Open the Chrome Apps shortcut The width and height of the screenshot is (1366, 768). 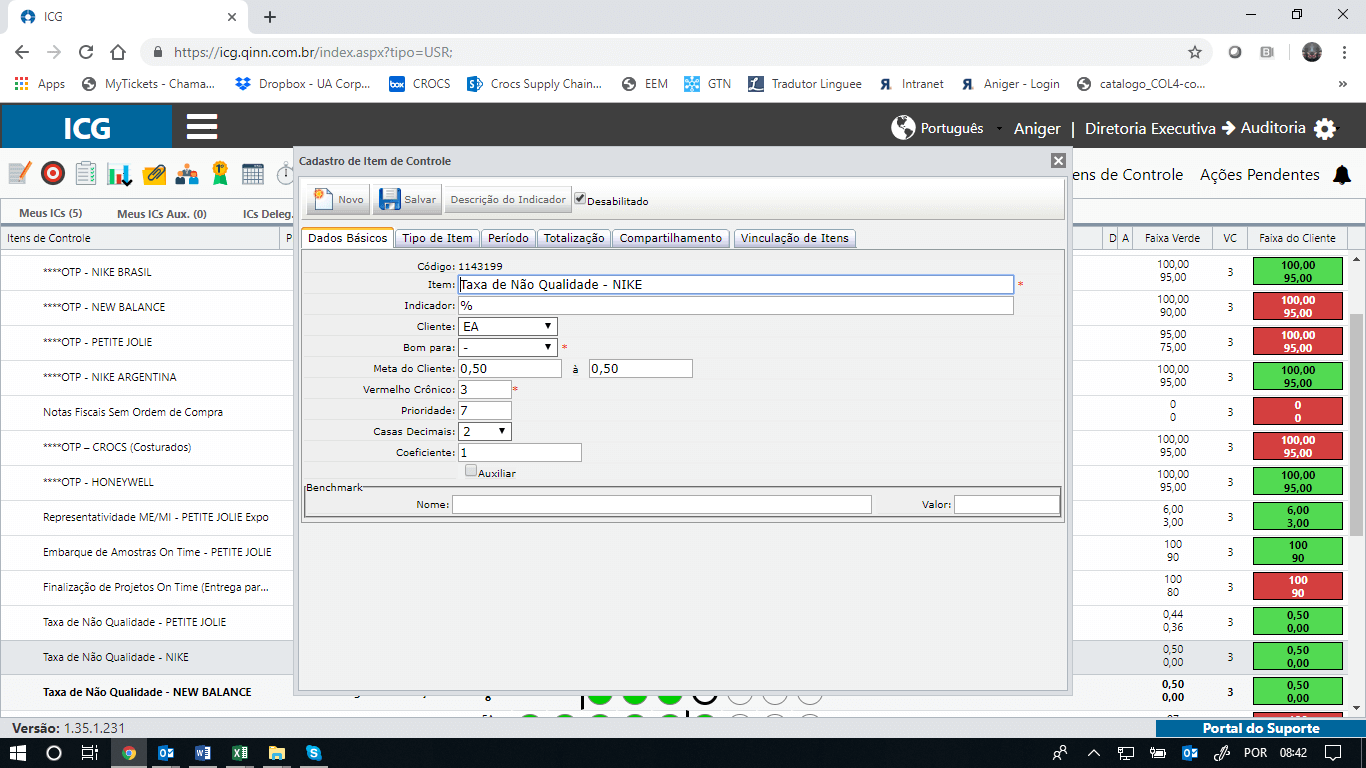point(40,84)
